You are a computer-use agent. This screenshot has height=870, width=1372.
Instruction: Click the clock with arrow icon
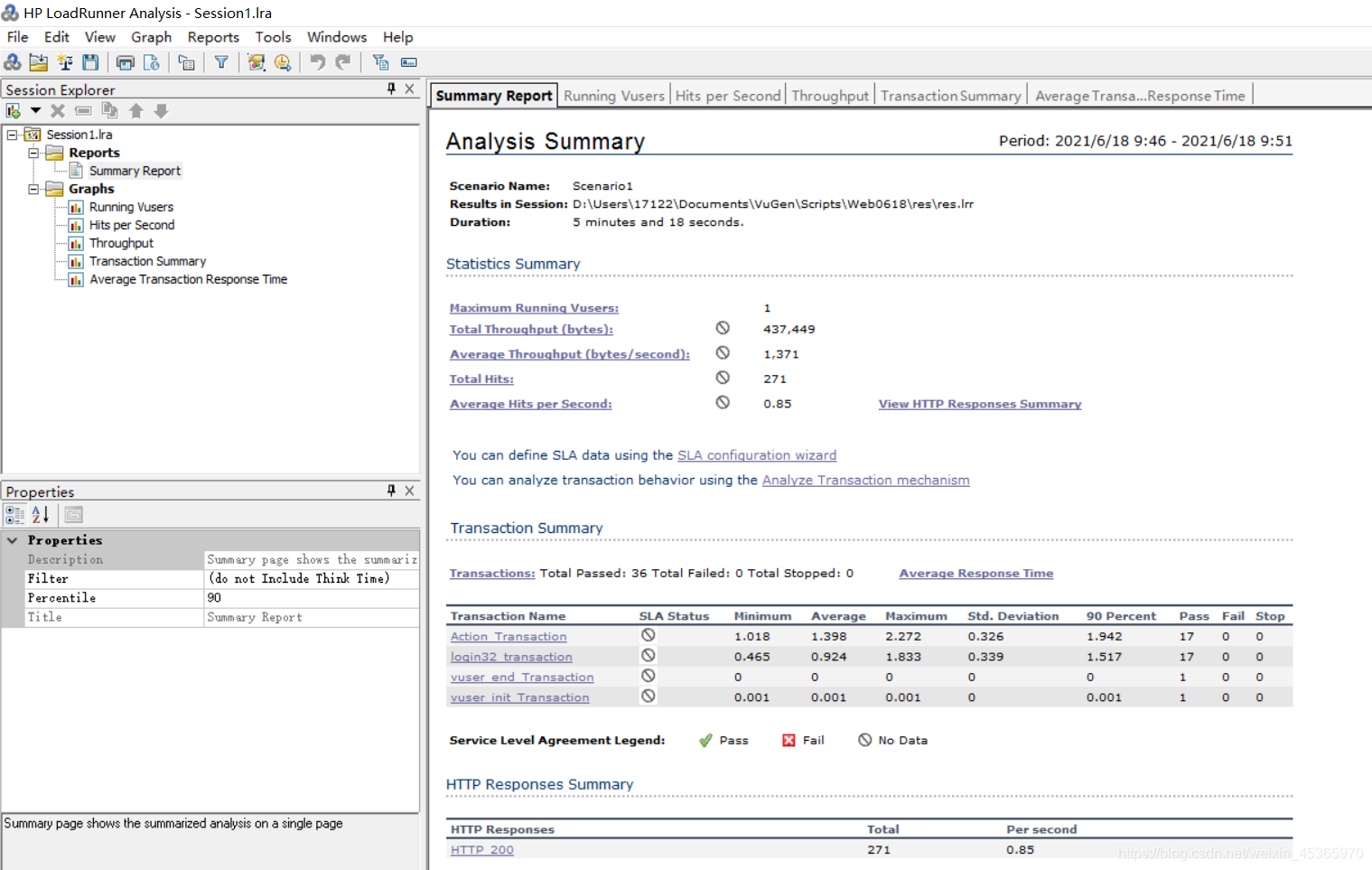283,62
